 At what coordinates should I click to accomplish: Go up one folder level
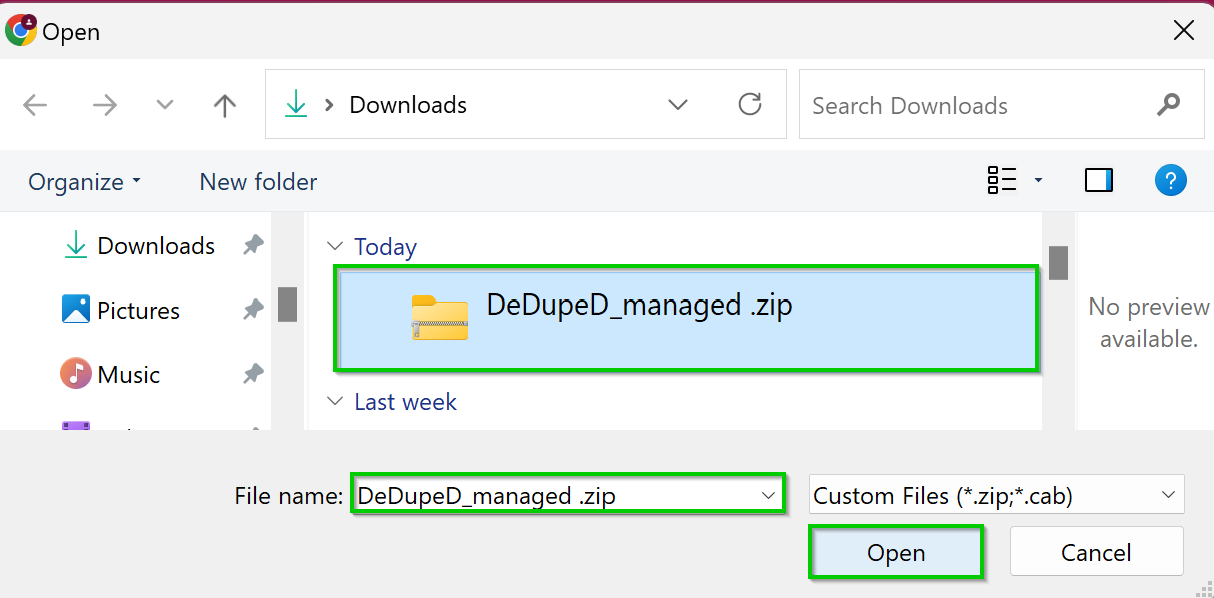pos(225,105)
